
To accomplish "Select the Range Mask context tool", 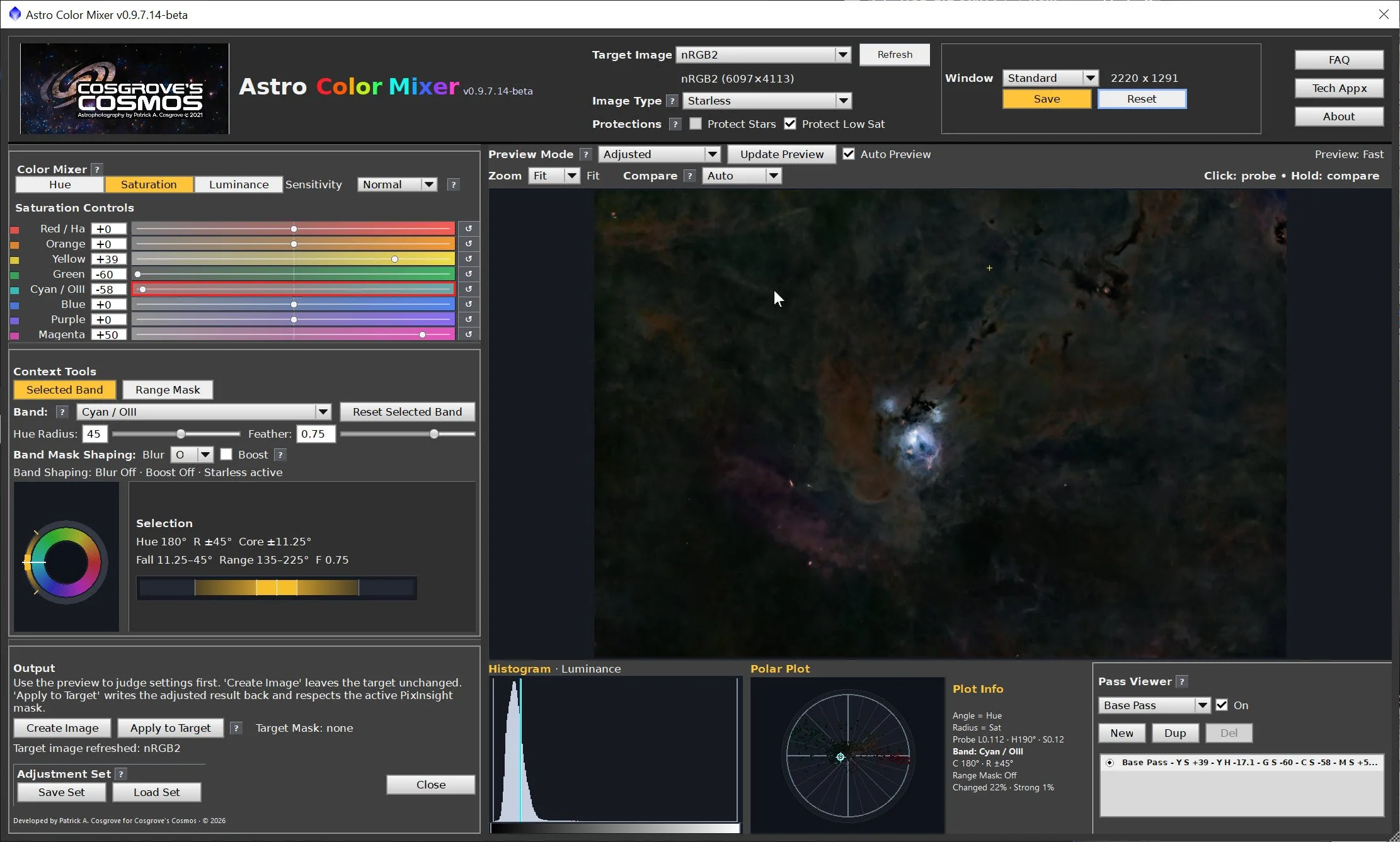I will click(168, 390).
